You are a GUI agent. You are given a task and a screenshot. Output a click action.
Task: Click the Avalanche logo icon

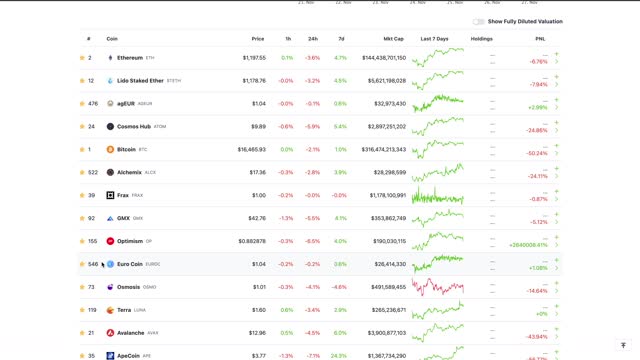click(x=110, y=333)
